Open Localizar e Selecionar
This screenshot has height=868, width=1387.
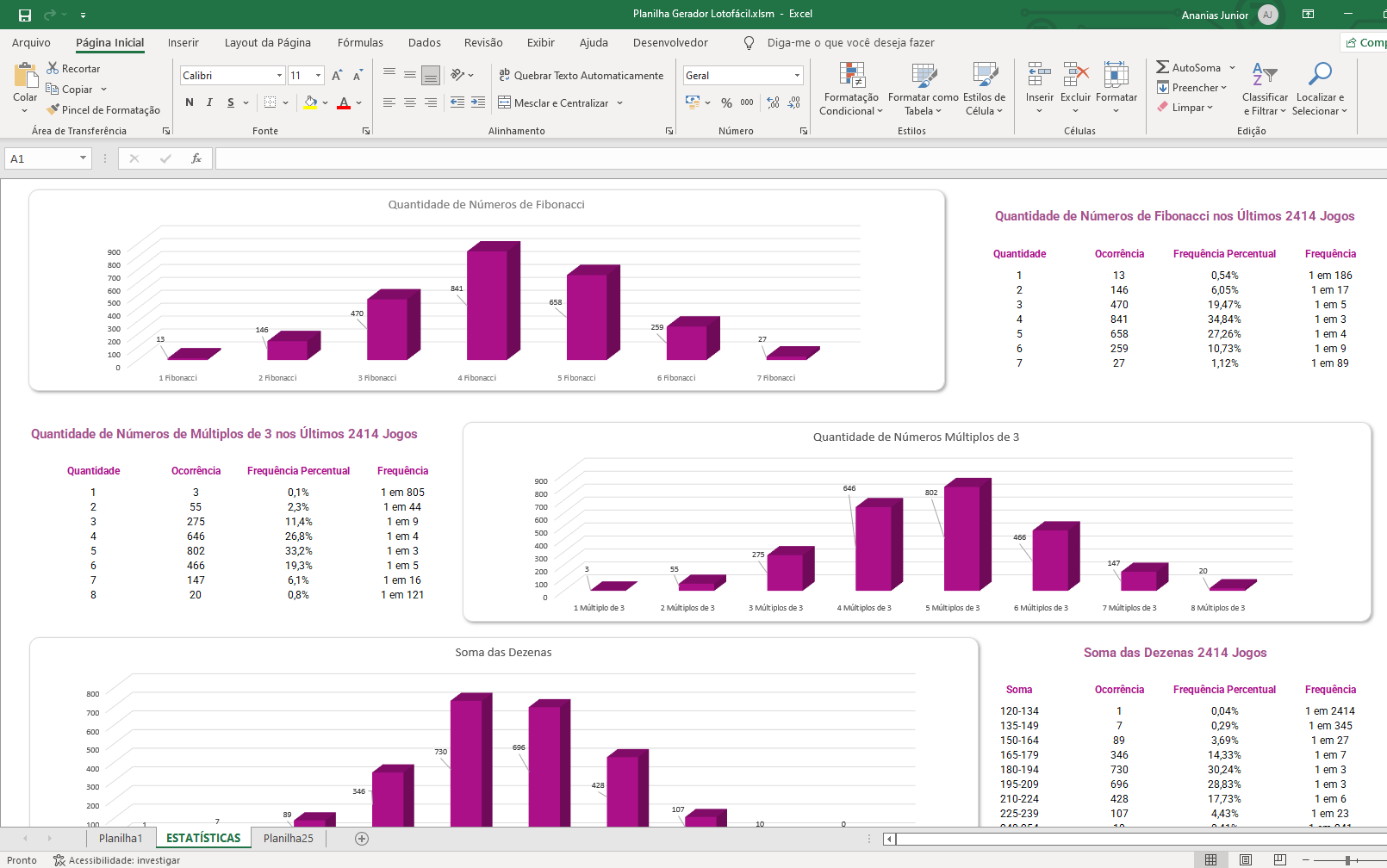click(x=1320, y=89)
